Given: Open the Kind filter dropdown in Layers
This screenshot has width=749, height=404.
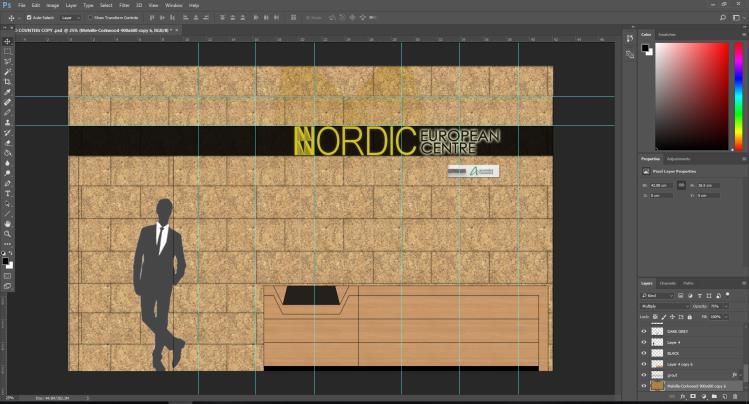Looking at the screenshot, I should pos(657,296).
